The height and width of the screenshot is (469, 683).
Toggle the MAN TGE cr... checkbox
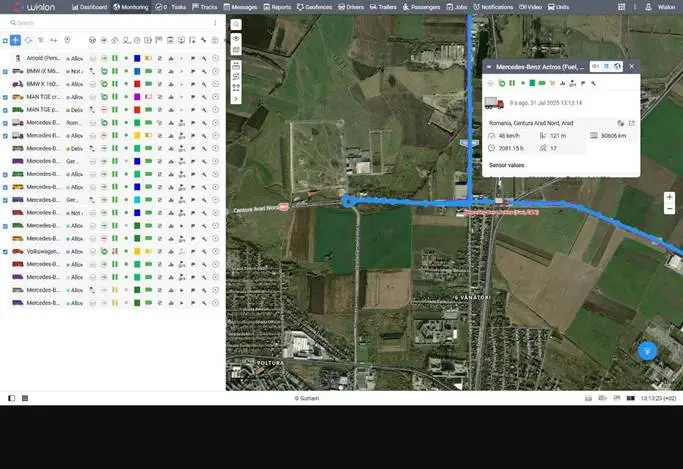[x=5, y=97]
